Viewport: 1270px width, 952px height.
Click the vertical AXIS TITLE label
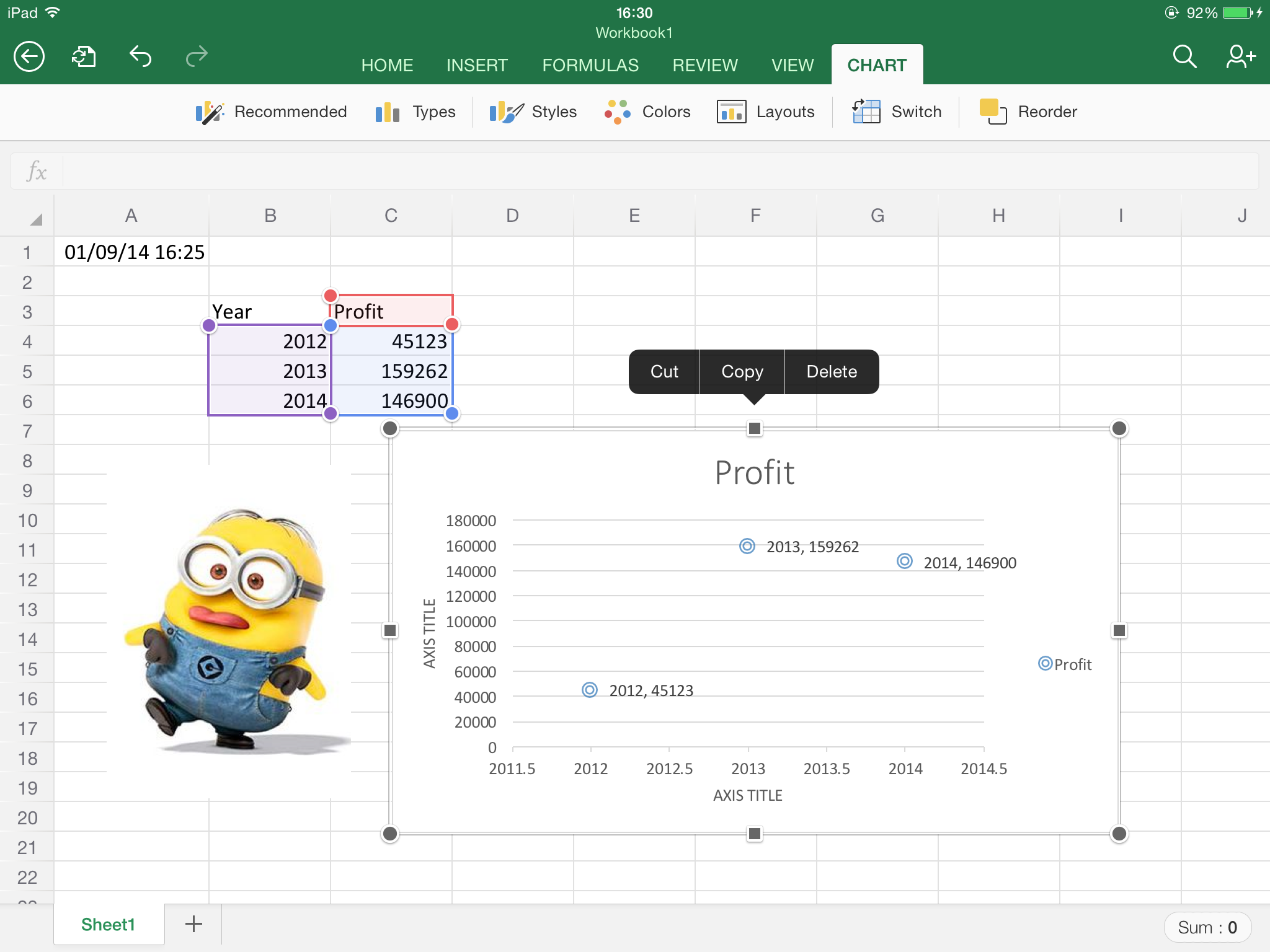click(x=429, y=633)
